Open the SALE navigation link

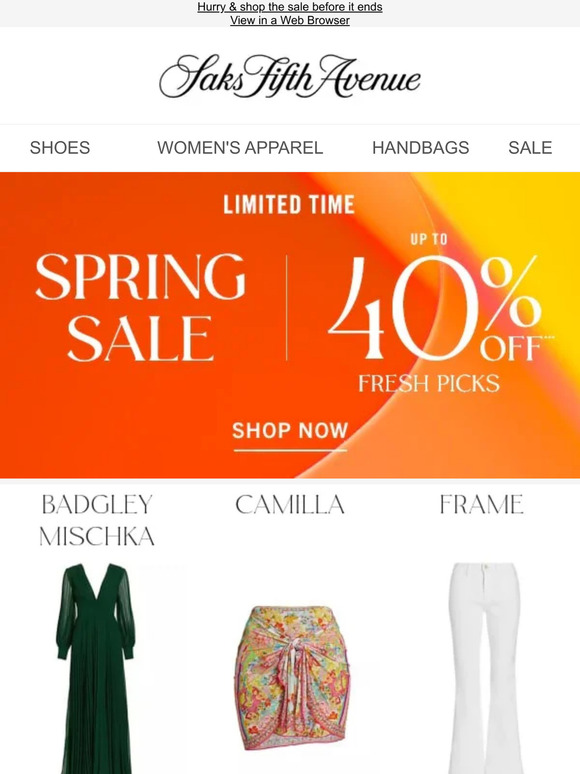coord(530,148)
